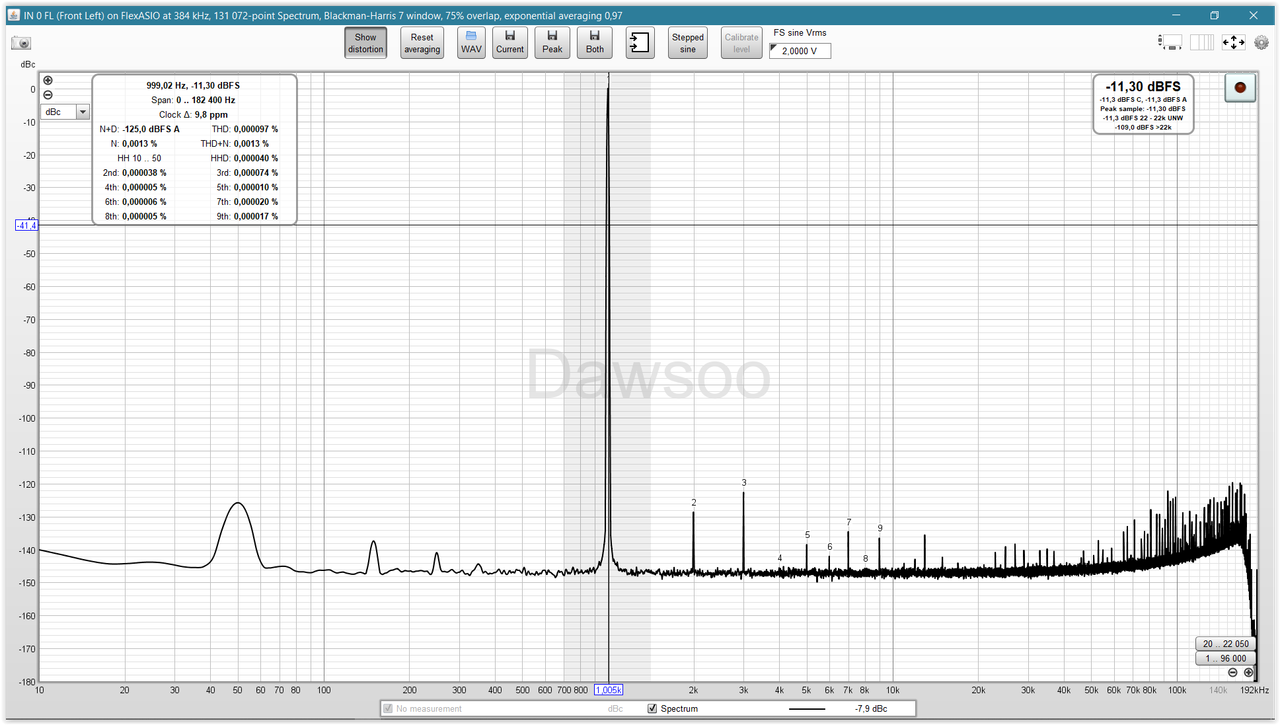The image size is (1280, 725).
Task: Maximize the RTA window
Action: tap(1214, 15)
